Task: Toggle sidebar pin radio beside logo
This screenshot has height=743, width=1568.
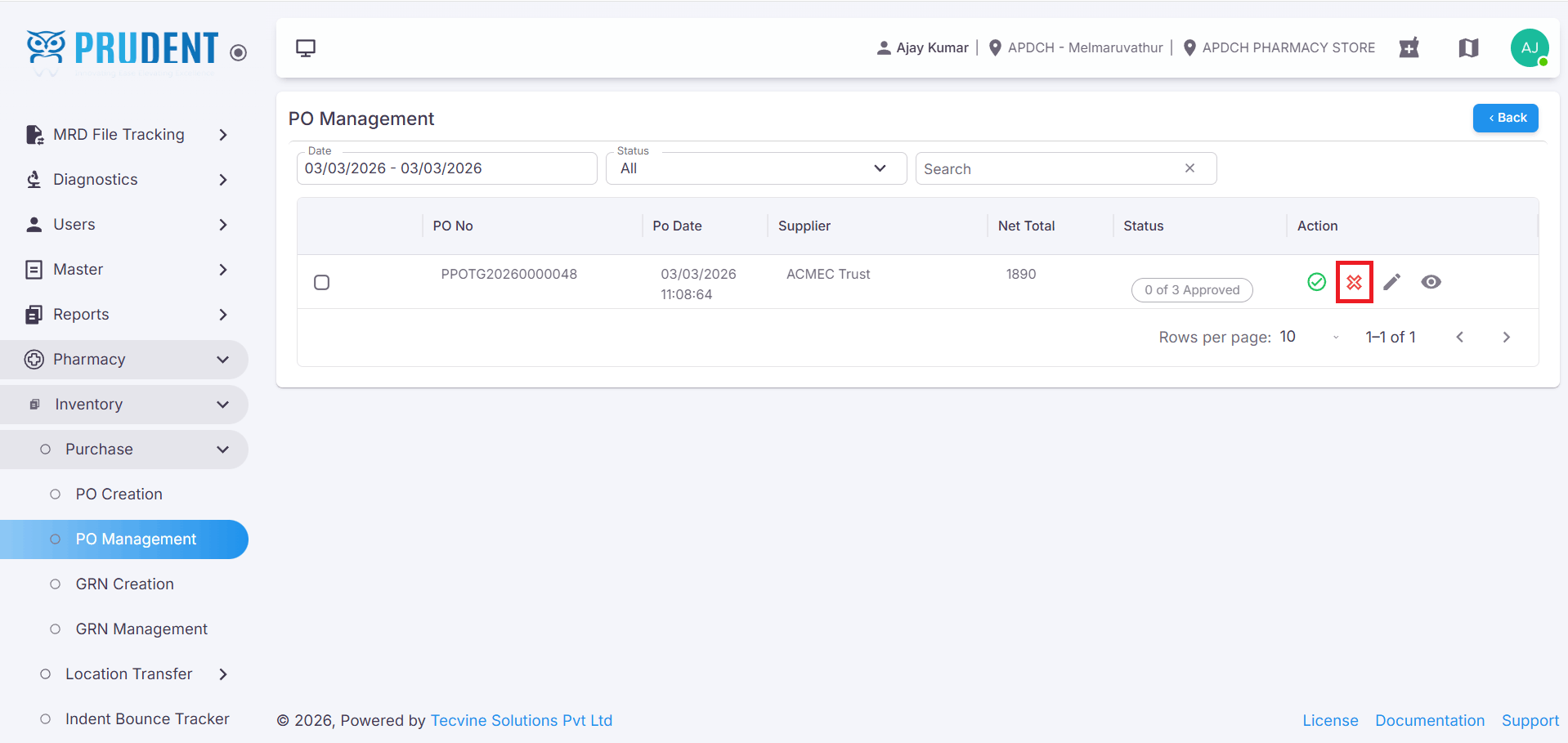Action: click(x=239, y=53)
